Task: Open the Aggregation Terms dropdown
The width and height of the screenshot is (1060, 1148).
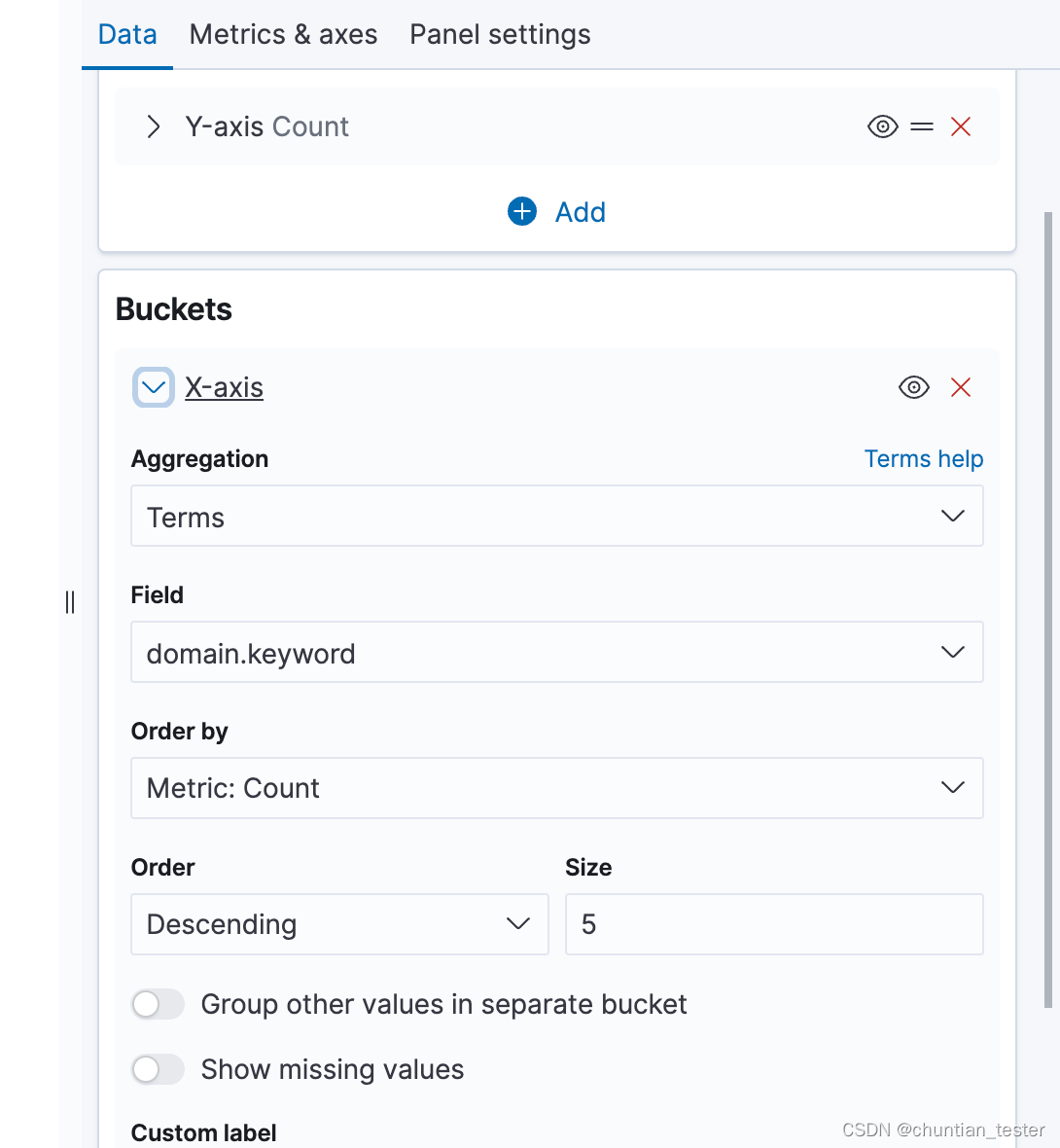Action: click(556, 516)
